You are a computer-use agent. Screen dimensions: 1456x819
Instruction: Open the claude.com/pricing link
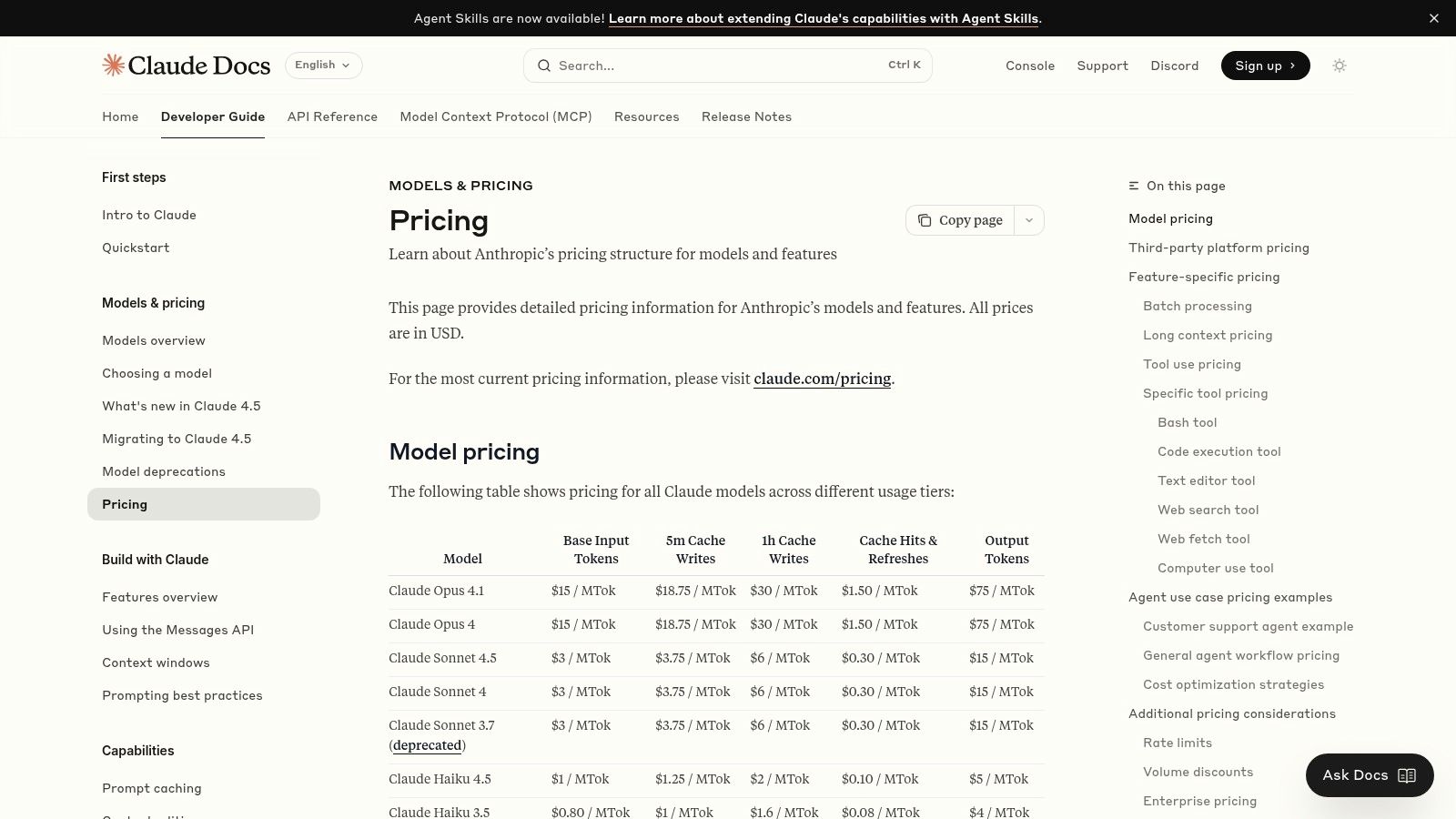coord(822,379)
